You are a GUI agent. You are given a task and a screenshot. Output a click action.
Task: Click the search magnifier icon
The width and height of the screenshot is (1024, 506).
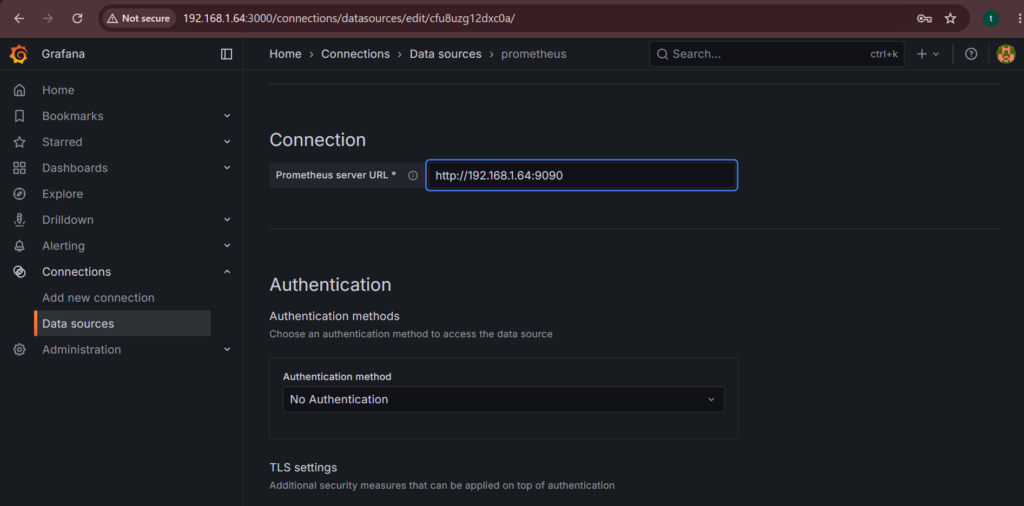[662, 54]
